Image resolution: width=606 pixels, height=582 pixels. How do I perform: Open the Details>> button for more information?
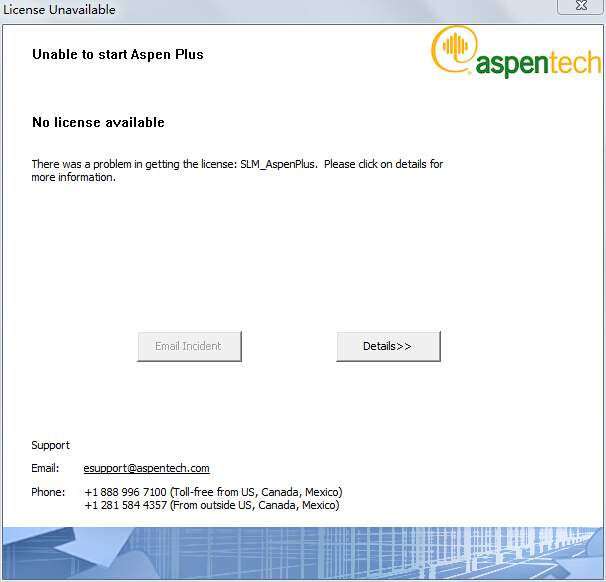388,346
